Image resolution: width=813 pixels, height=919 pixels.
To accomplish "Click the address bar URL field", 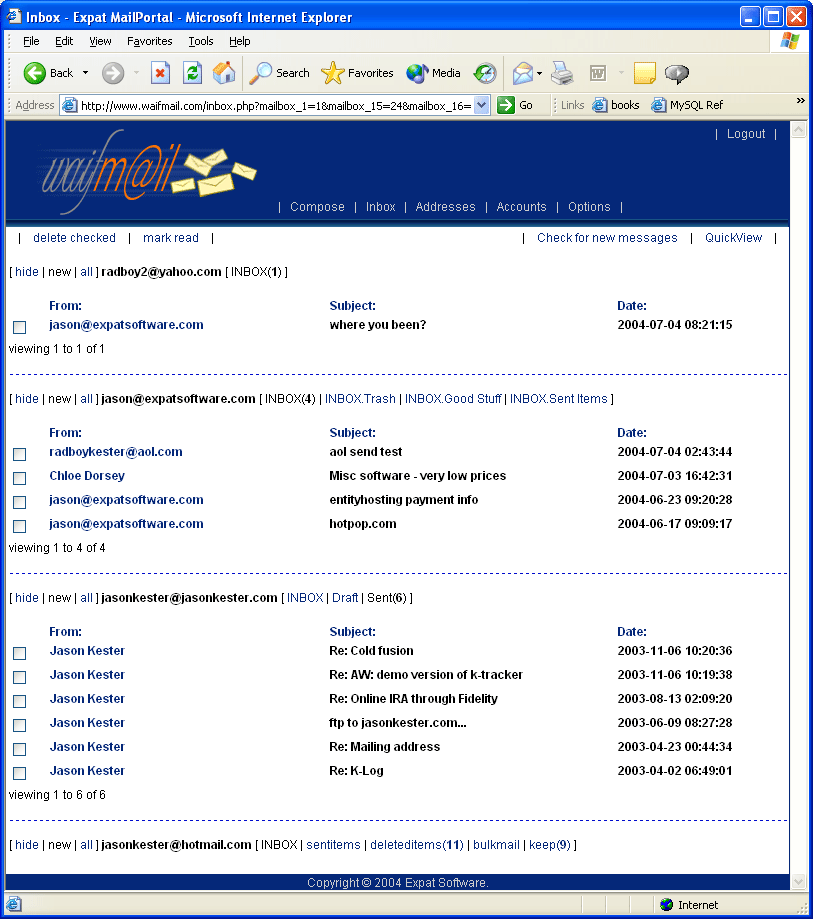I will tap(275, 105).
